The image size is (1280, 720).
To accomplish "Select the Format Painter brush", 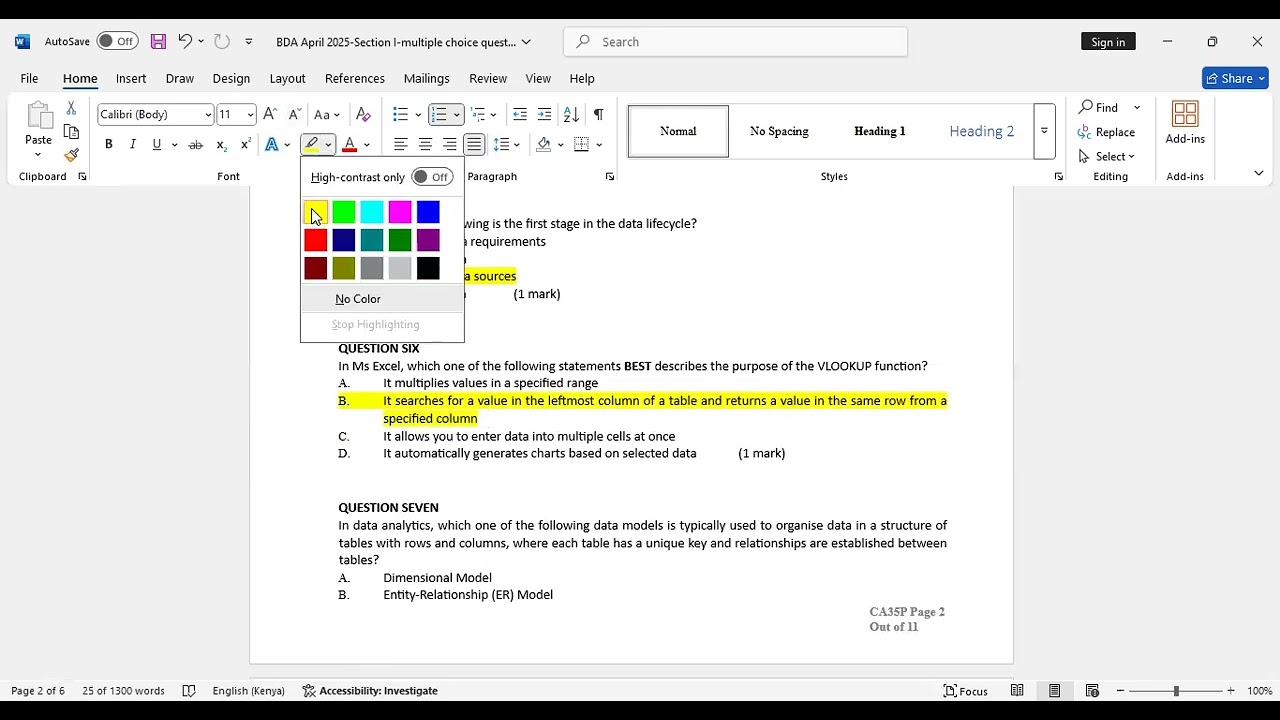I will pos(71,155).
